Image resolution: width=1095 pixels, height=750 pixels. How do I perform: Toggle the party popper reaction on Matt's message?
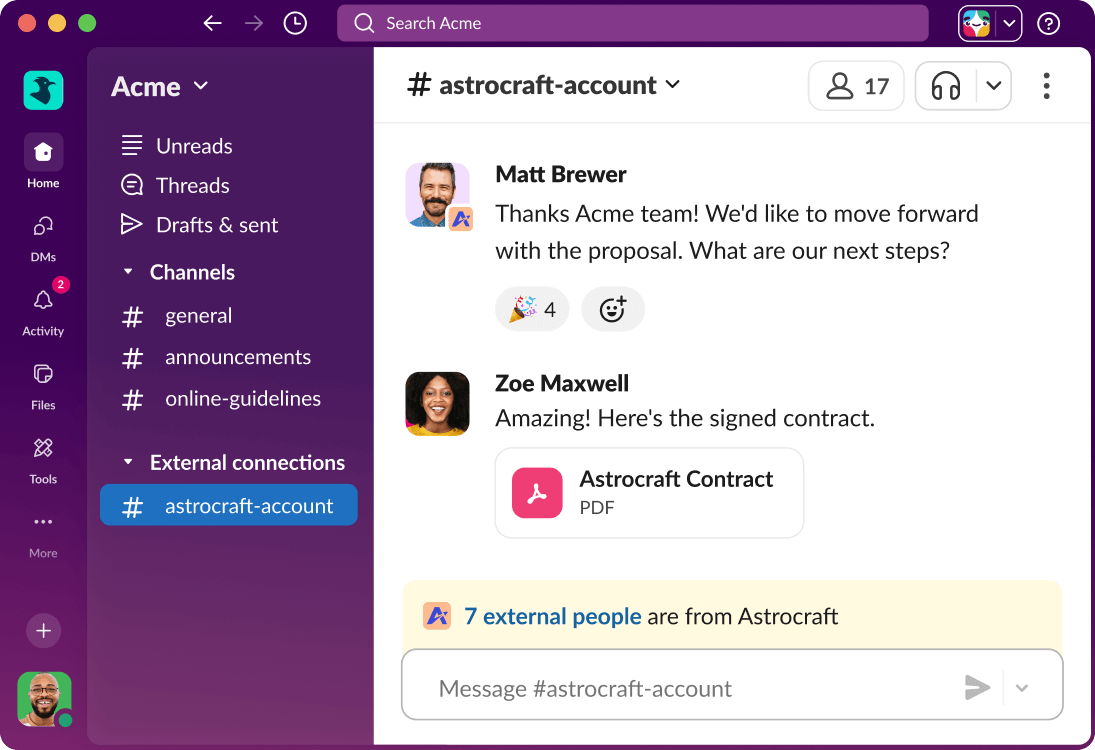pyautogui.click(x=531, y=309)
